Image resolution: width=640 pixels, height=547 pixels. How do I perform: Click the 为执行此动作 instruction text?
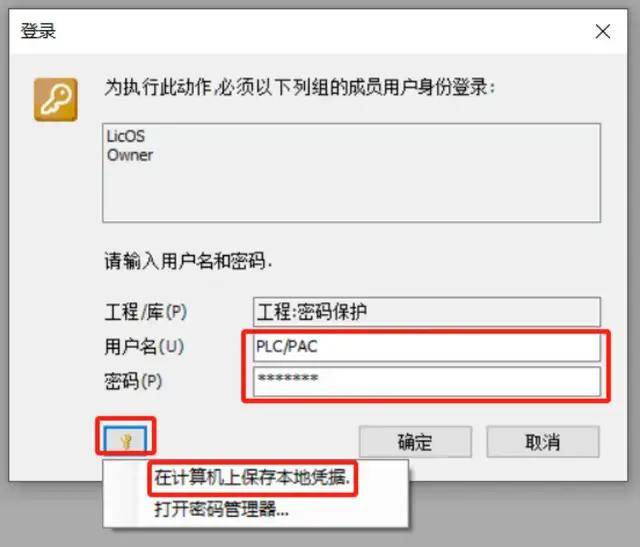pos(300,87)
